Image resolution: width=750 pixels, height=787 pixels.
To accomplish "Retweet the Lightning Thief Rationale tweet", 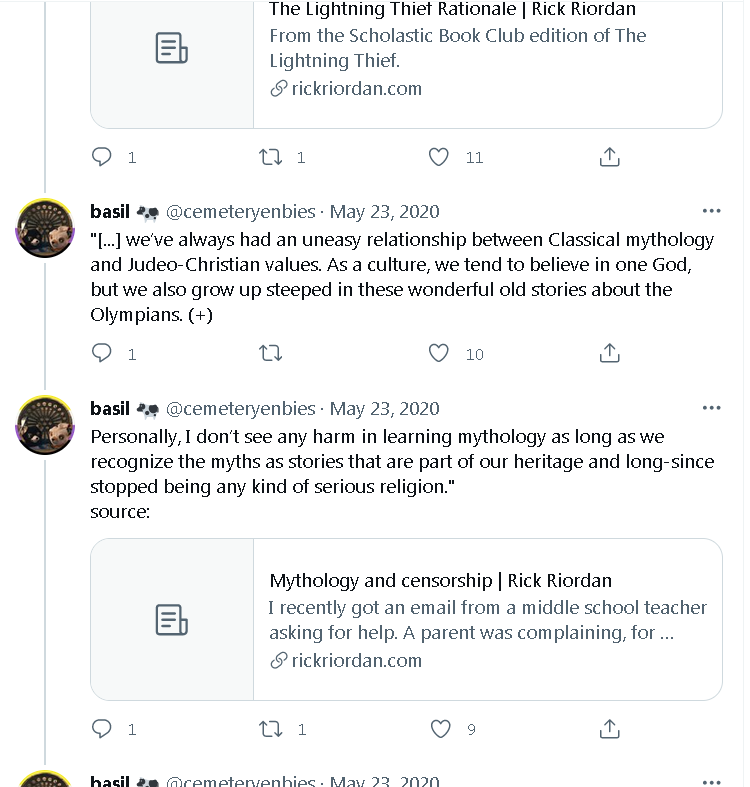I will pos(271,157).
